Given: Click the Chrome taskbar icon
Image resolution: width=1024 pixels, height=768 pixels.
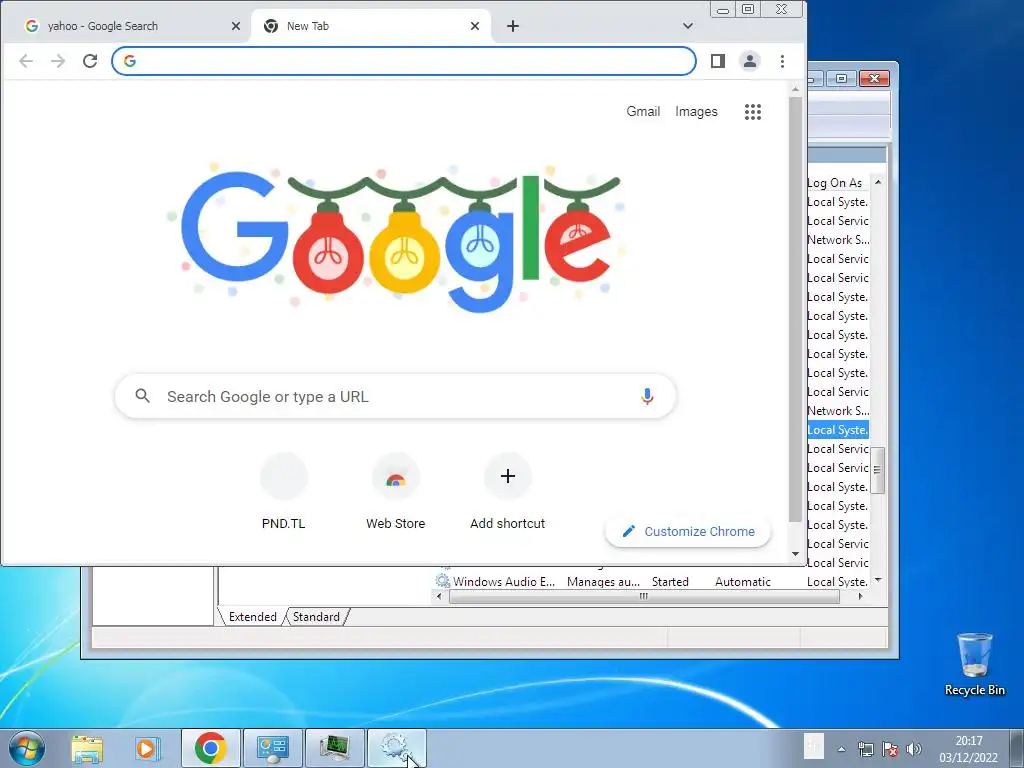Looking at the screenshot, I should (210, 748).
